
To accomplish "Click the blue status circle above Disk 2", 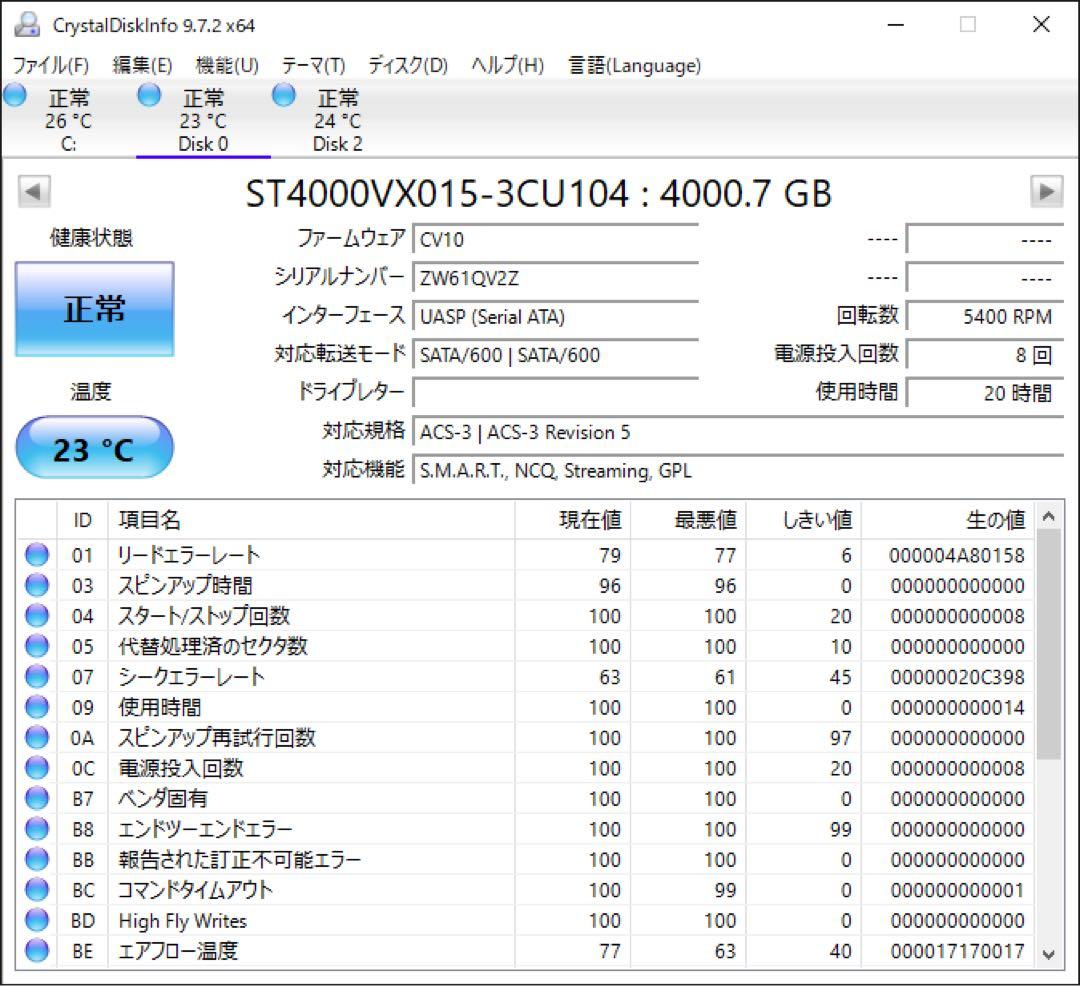I will (x=283, y=94).
